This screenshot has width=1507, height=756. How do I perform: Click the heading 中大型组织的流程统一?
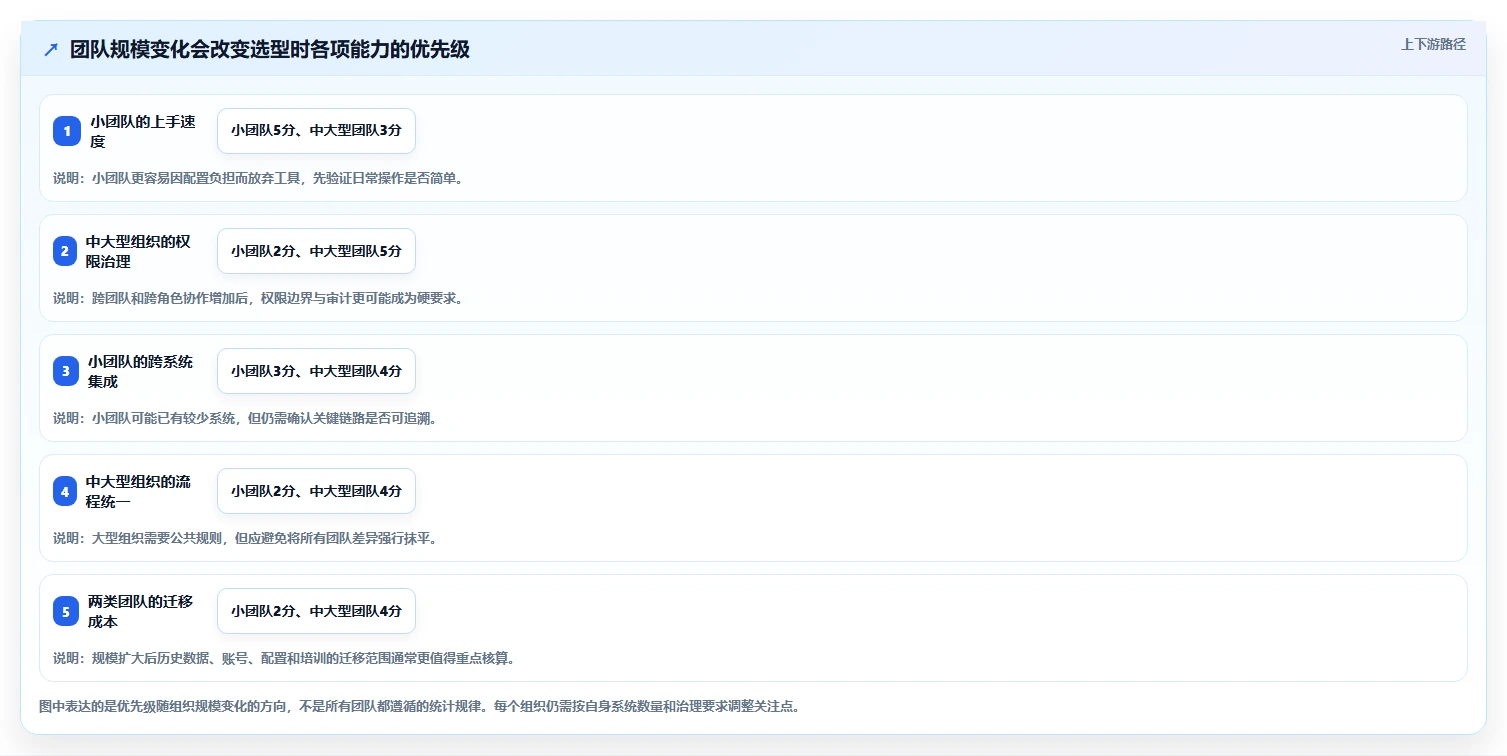click(138, 491)
